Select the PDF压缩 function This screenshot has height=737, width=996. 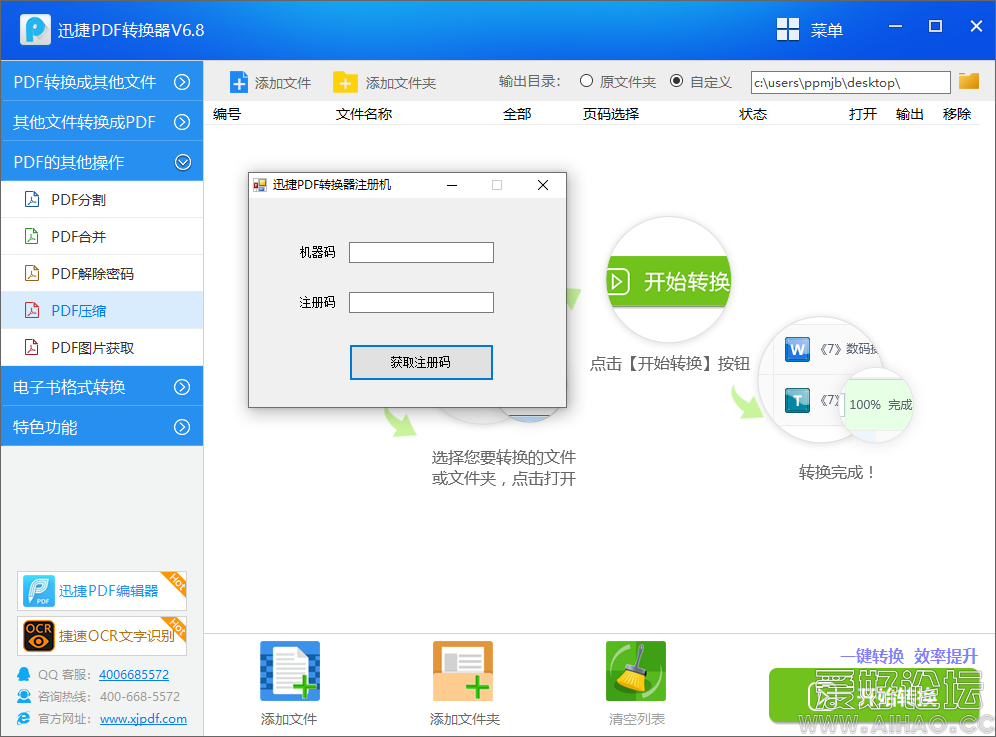click(x=102, y=310)
